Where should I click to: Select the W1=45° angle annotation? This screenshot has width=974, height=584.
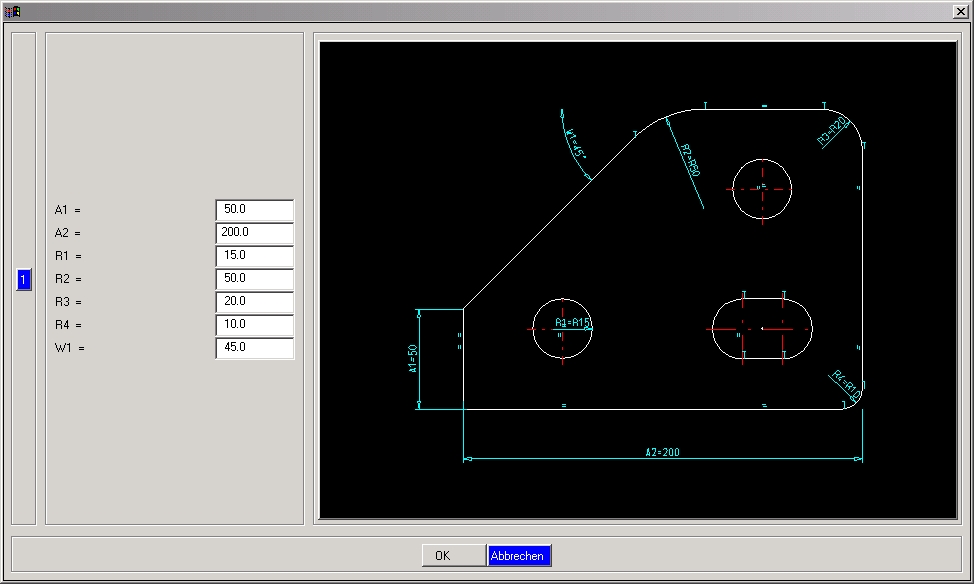pyautogui.click(x=575, y=144)
